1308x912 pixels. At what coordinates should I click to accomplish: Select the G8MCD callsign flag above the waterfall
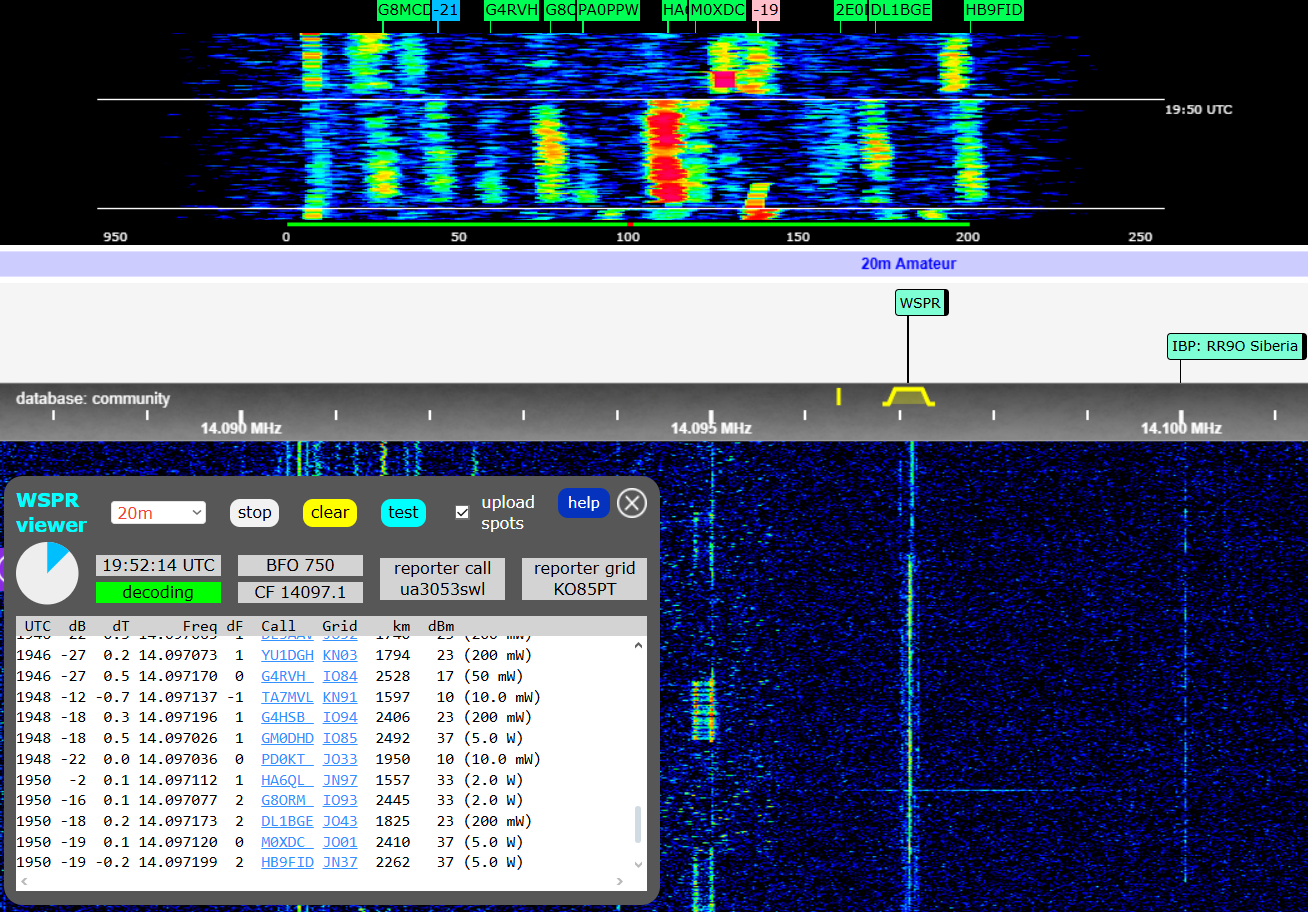click(402, 10)
